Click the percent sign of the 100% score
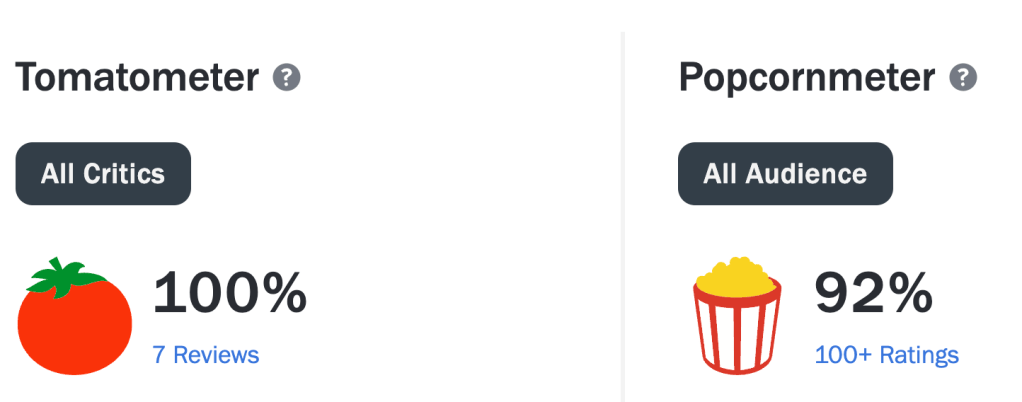 tap(285, 294)
